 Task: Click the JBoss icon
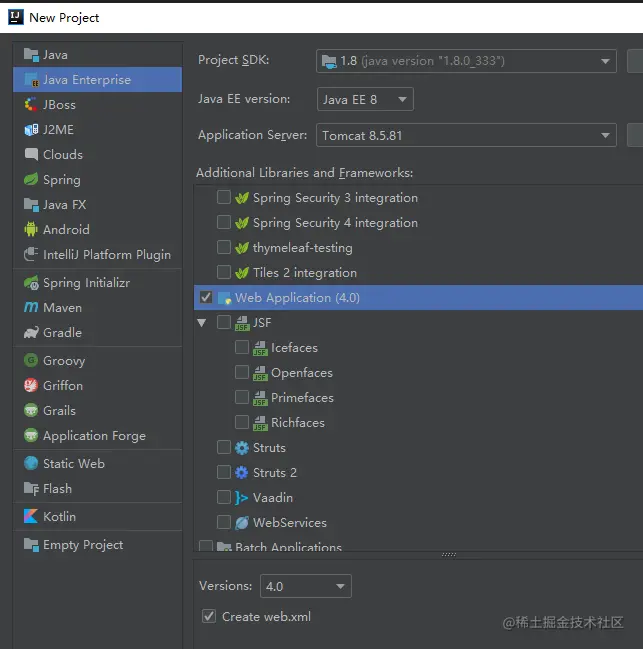[x=31, y=104]
